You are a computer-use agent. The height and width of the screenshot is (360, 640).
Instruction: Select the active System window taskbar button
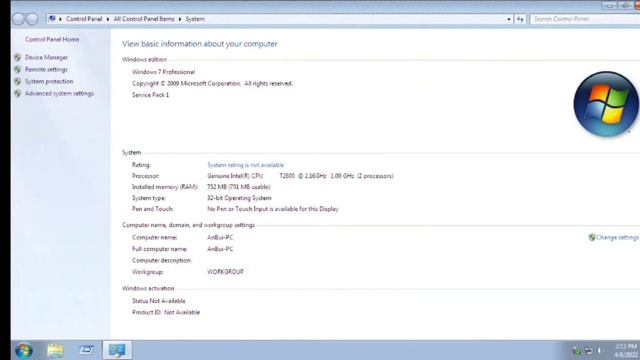tap(117, 350)
